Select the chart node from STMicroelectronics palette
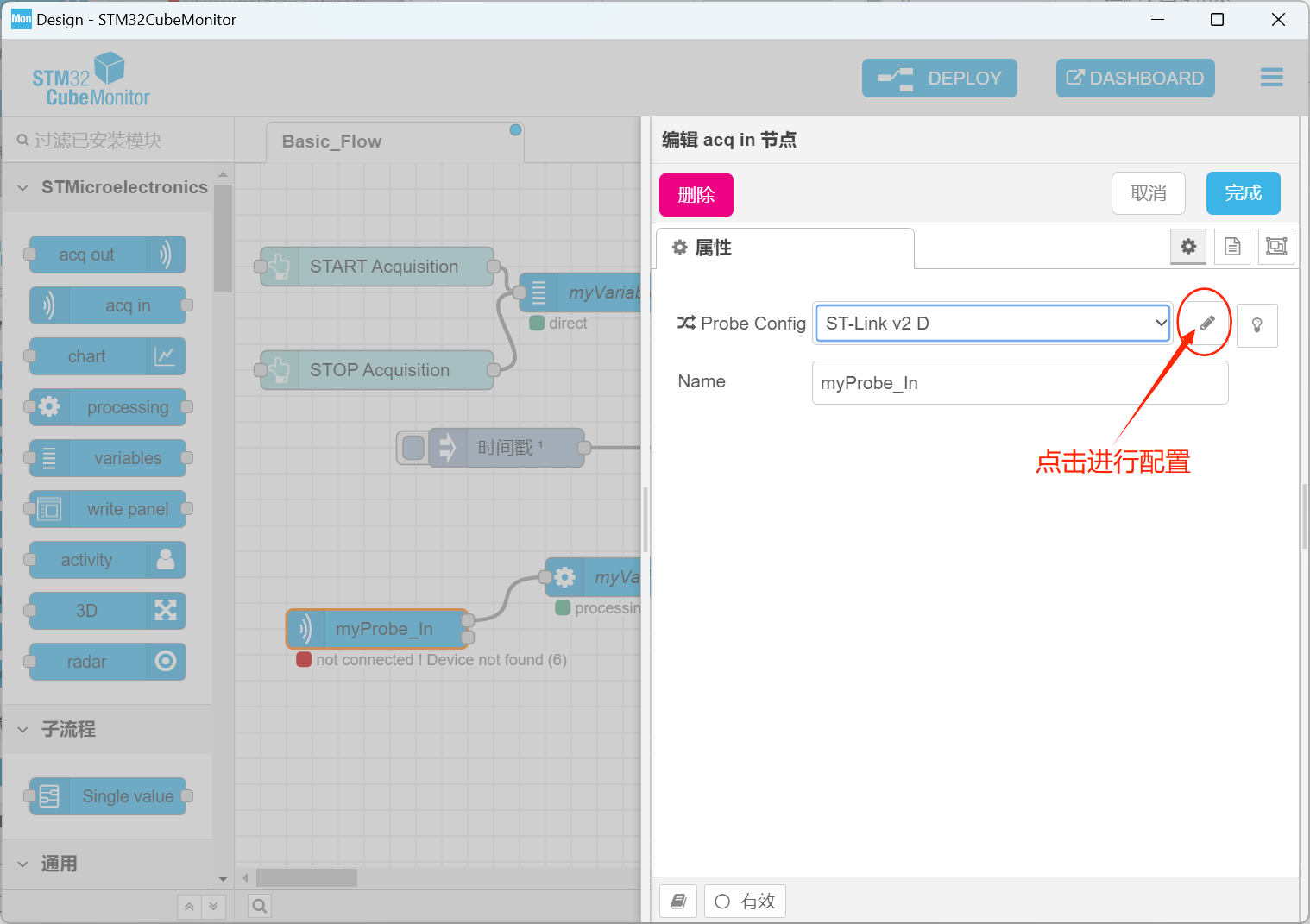 pos(106,356)
